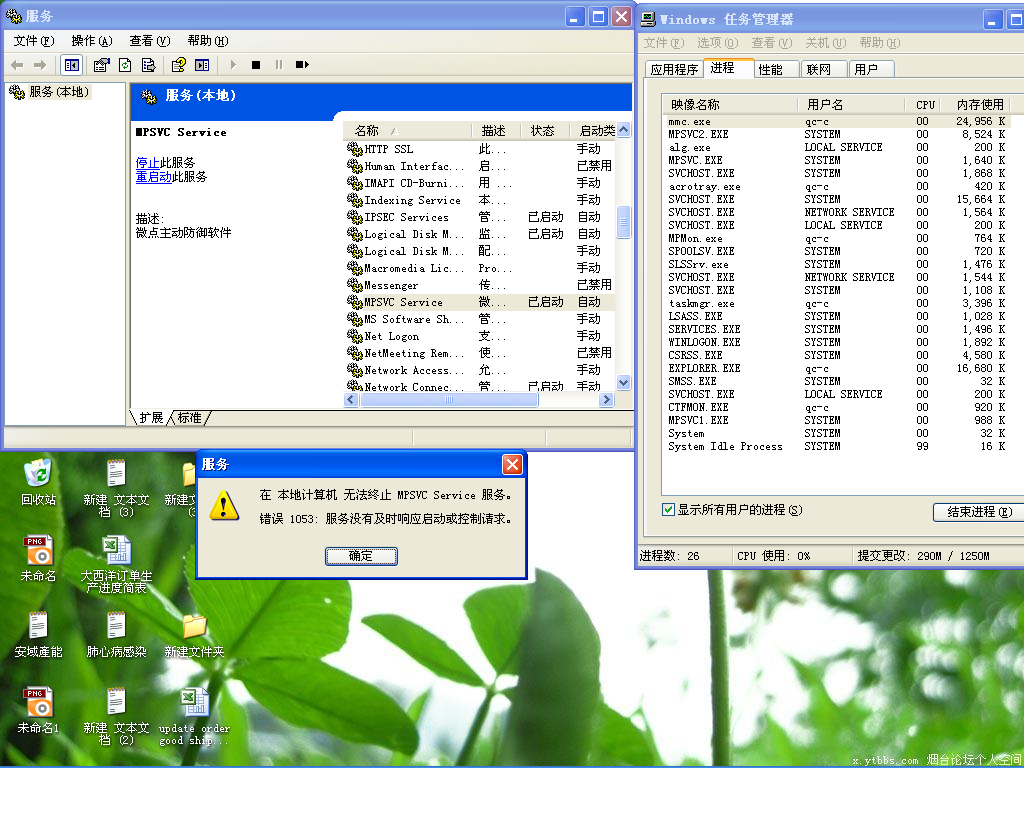Image resolution: width=1024 pixels, height=837 pixels.
Task: Open 文件 menu in Services window
Action: pyautogui.click(x=33, y=40)
